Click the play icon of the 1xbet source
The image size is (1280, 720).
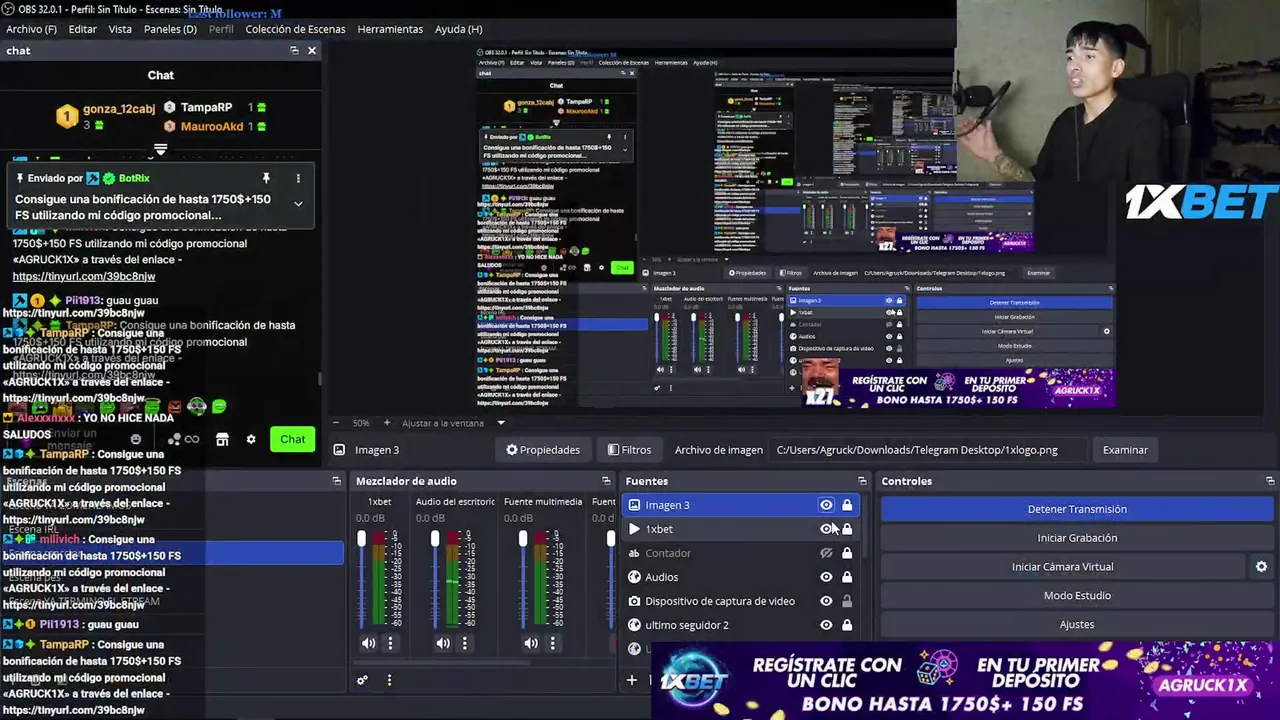coord(634,529)
